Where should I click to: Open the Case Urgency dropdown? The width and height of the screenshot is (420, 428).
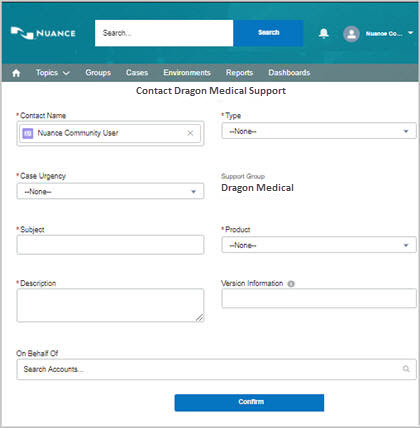[x=110, y=191]
